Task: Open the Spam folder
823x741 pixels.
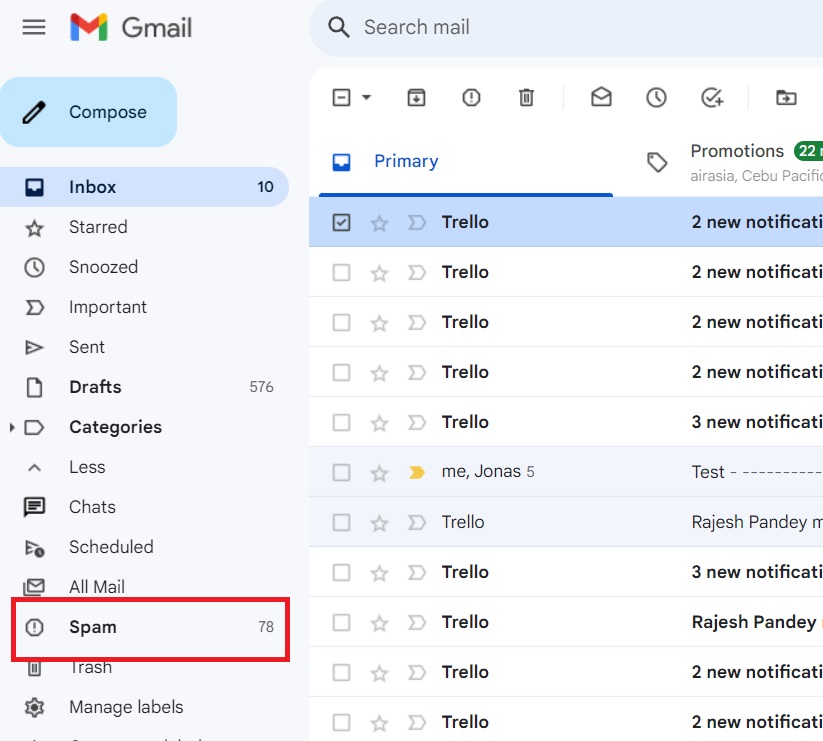Action: 93,627
